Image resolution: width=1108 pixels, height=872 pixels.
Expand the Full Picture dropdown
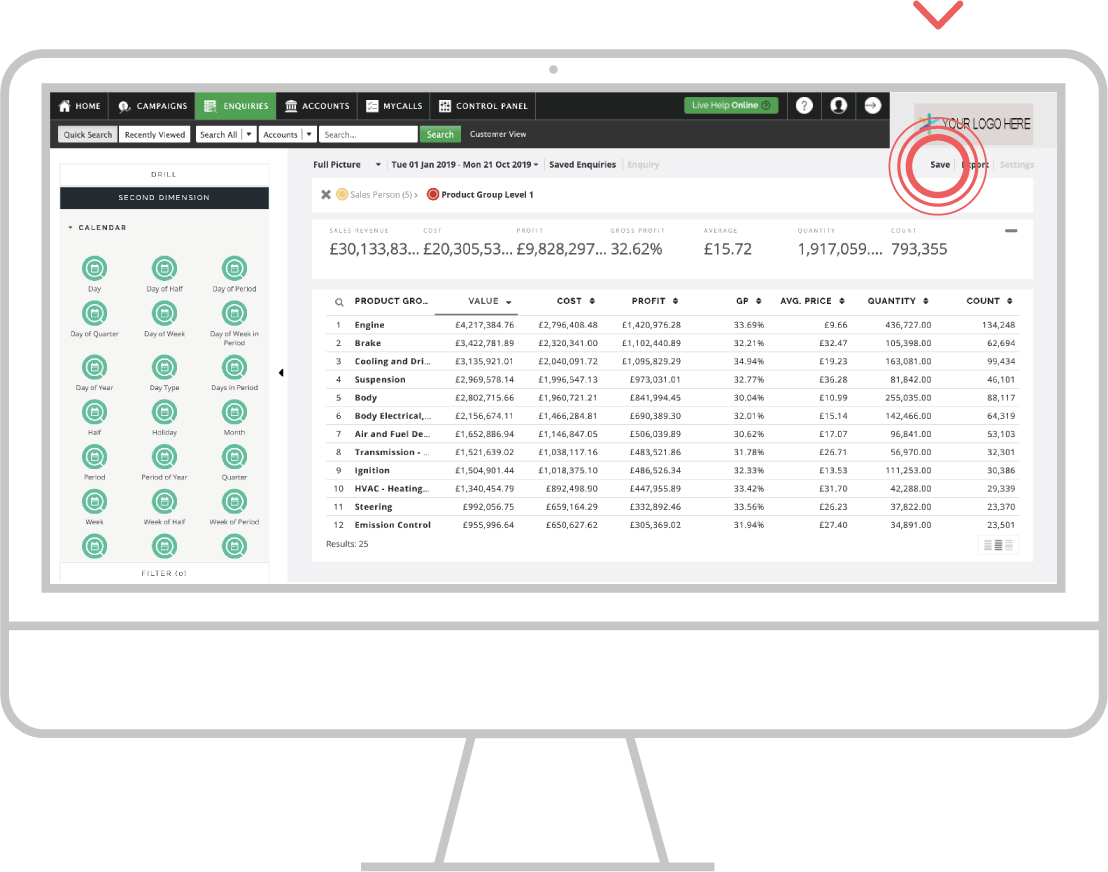pyautogui.click(x=378, y=165)
